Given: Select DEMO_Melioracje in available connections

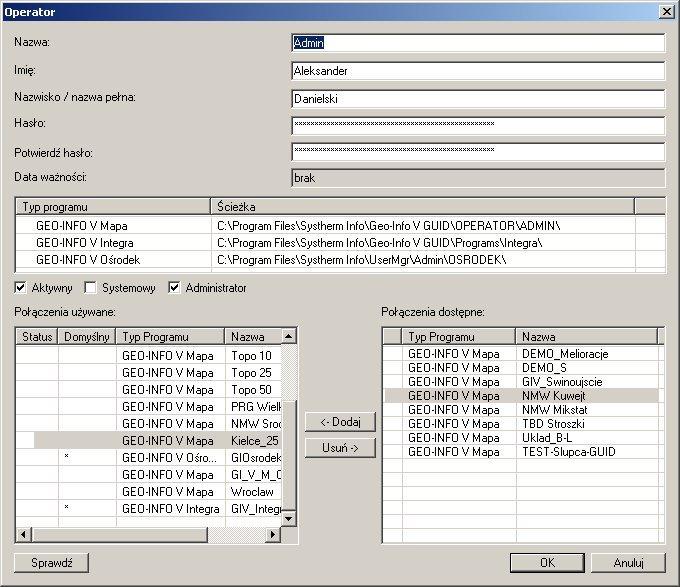Looking at the screenshot, I should (x=522, y=354).
